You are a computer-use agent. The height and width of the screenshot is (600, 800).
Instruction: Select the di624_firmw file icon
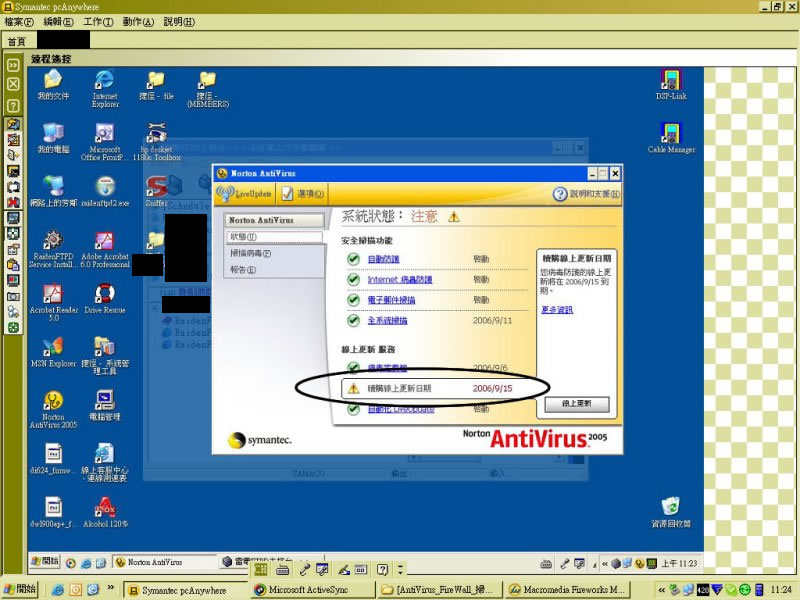click(x=53, y=460)
